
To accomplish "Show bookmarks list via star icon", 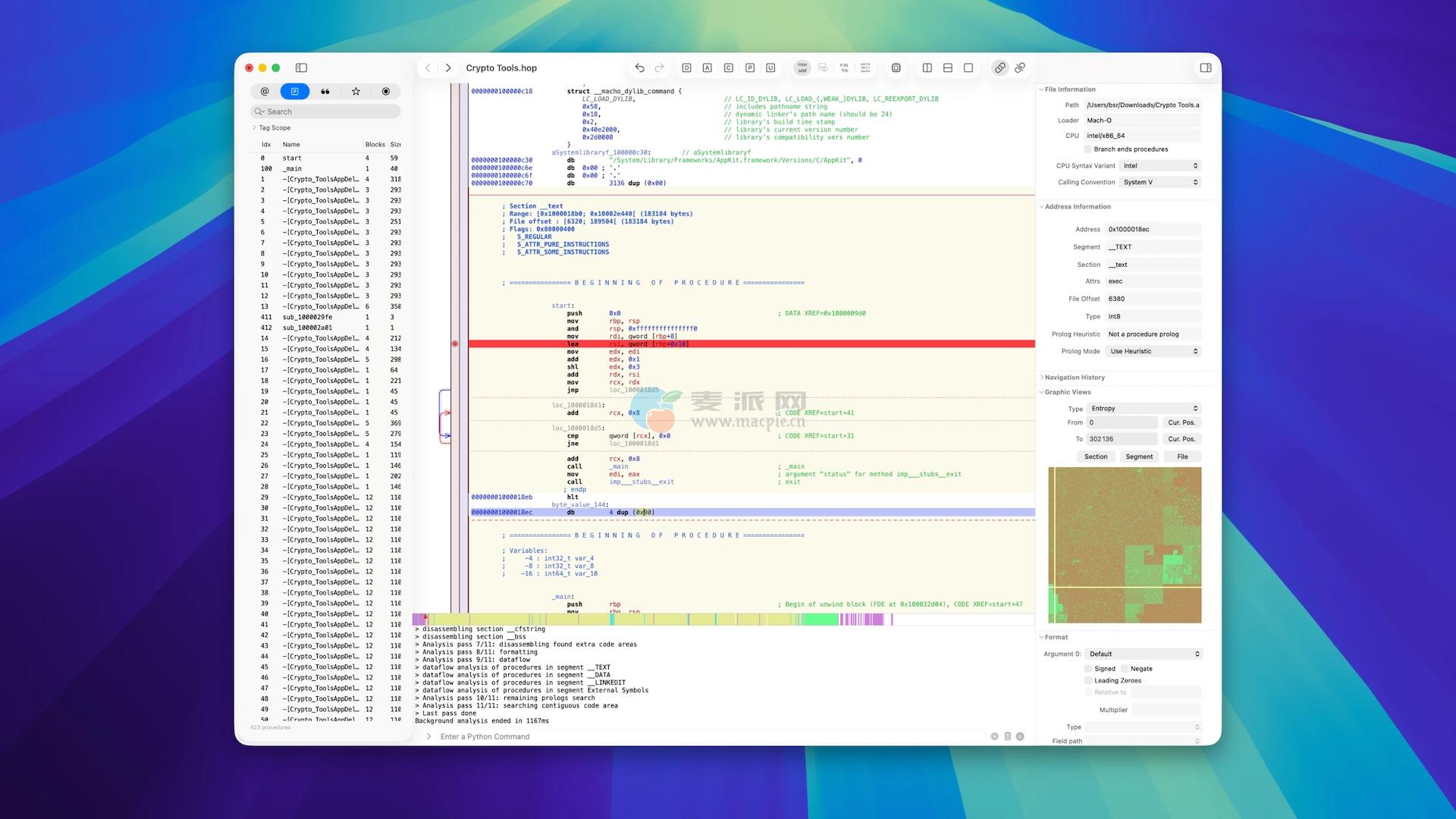I will [x=356, y=92].
